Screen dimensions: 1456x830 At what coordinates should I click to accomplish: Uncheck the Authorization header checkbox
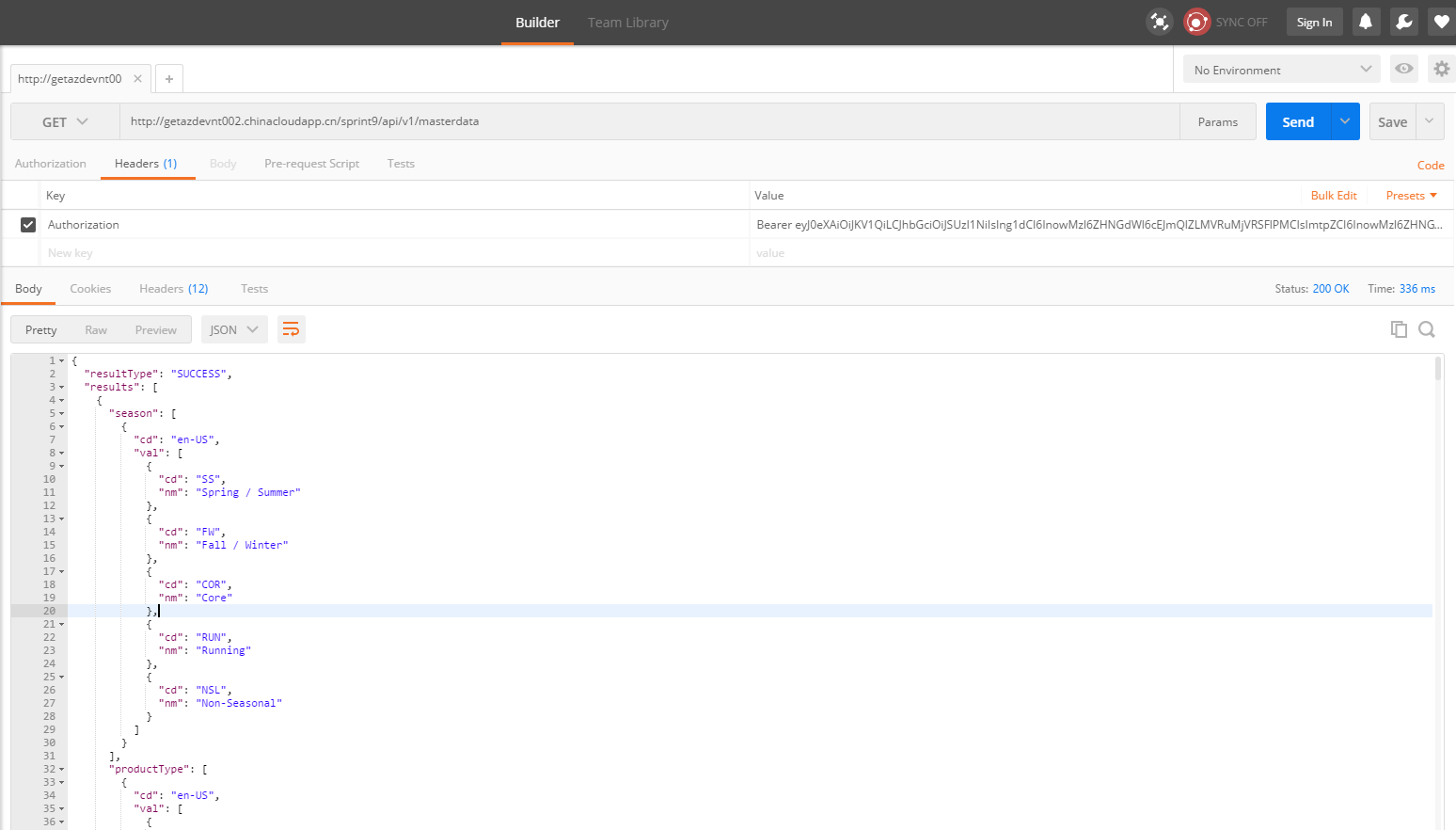click(x=28, y=225)
